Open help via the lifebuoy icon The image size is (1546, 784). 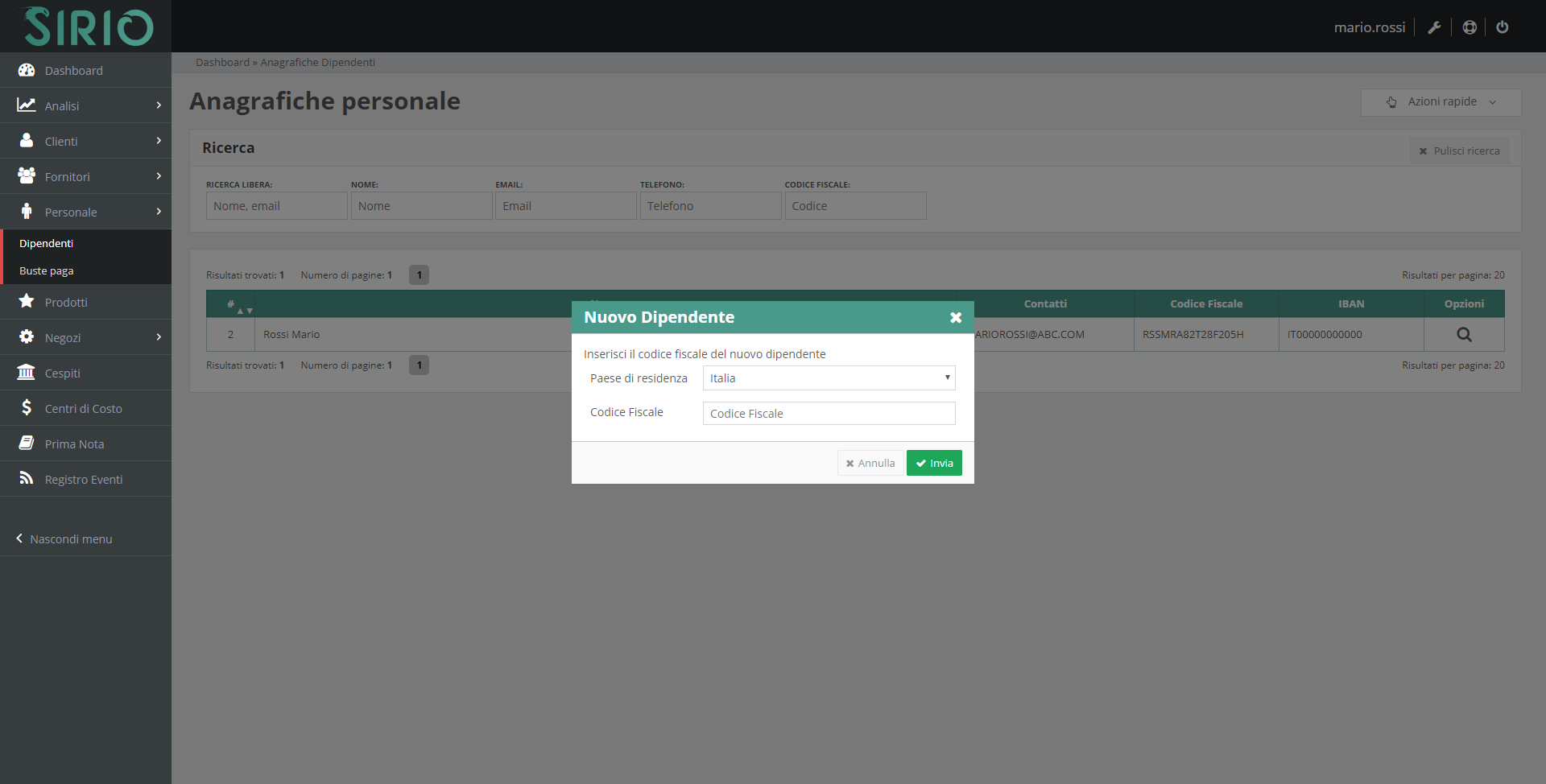(x=1470, y=27)
